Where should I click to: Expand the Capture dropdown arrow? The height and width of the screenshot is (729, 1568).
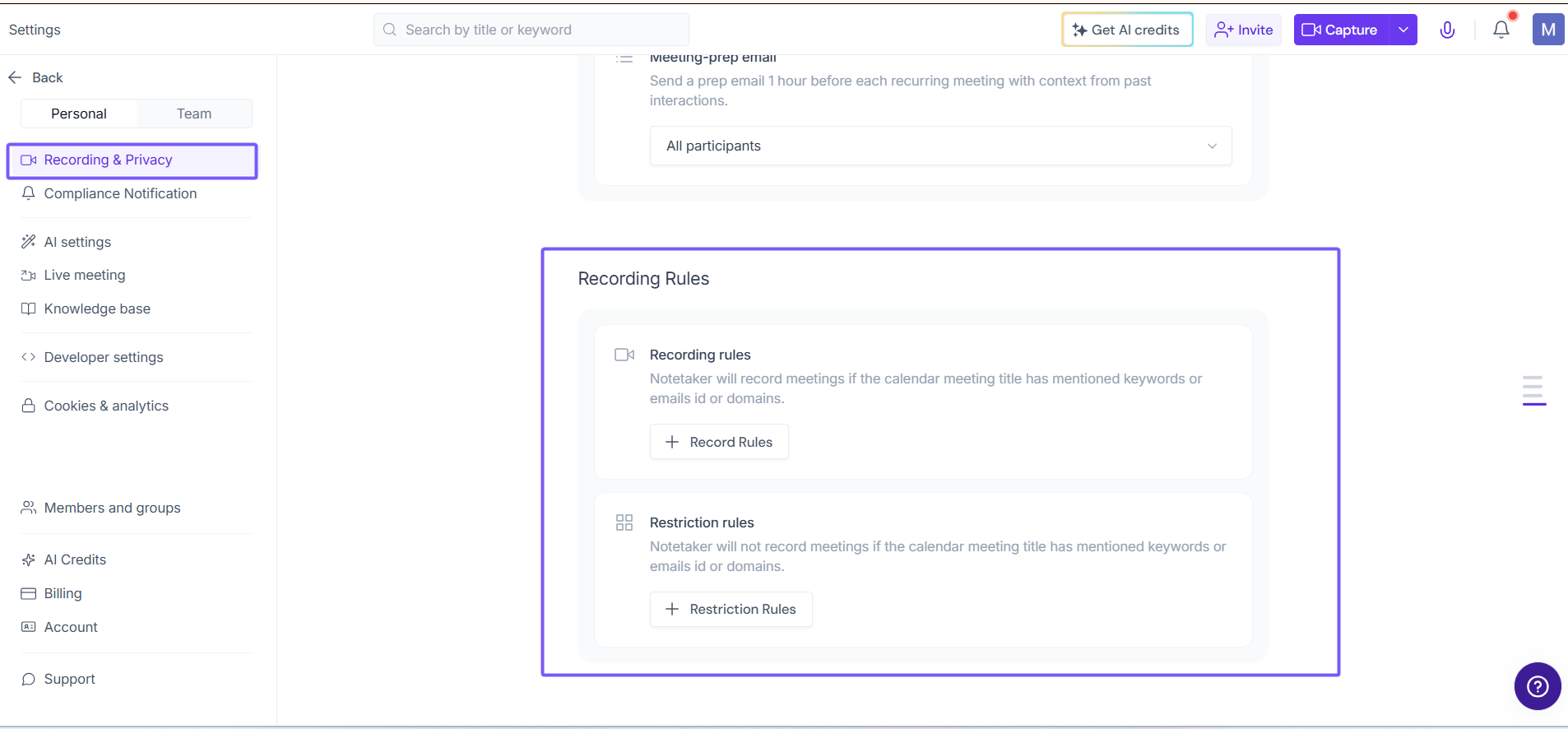tap(1403, 30)
